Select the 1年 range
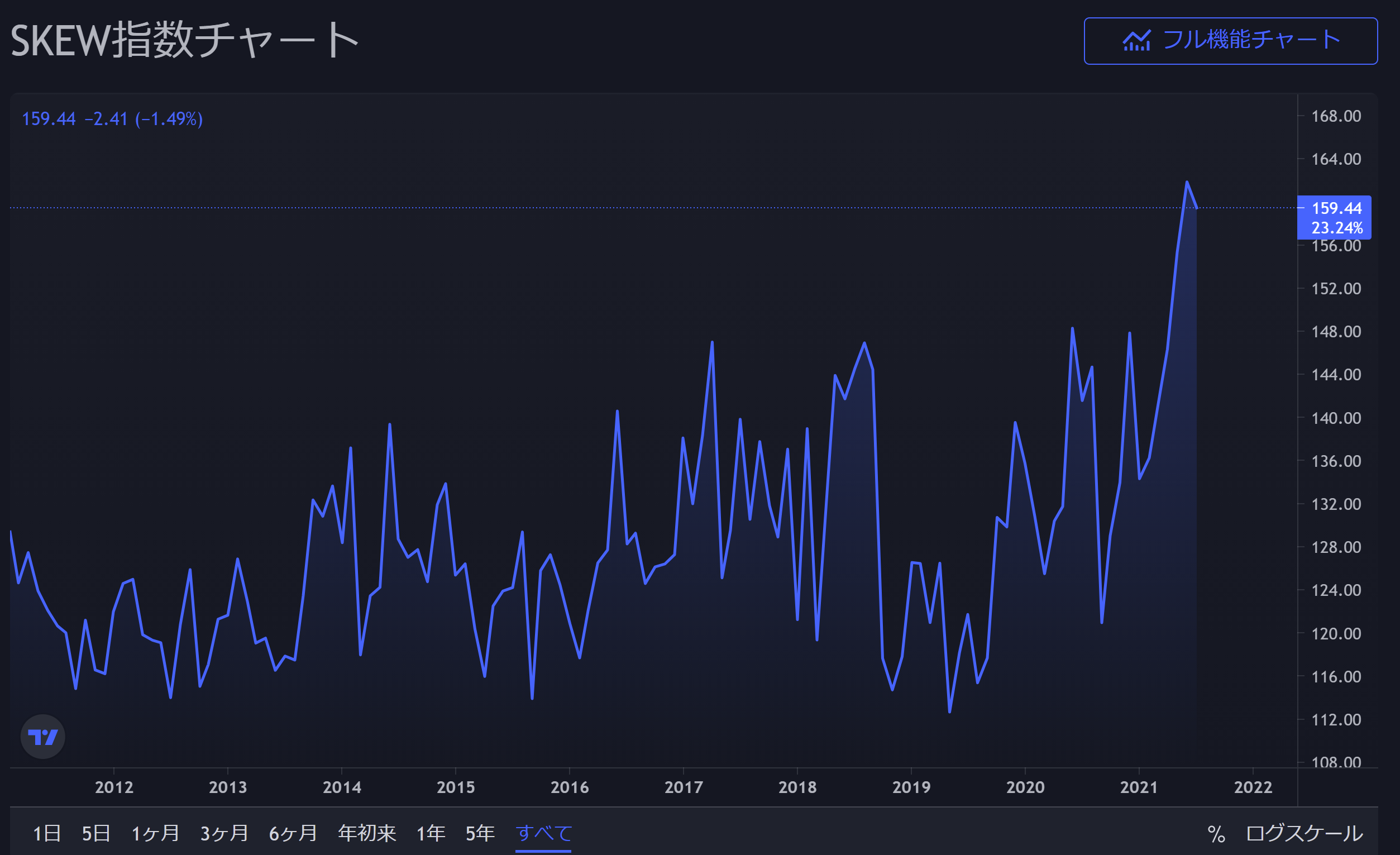Screen dimensions: 1400x855 (x=431, y=833)
